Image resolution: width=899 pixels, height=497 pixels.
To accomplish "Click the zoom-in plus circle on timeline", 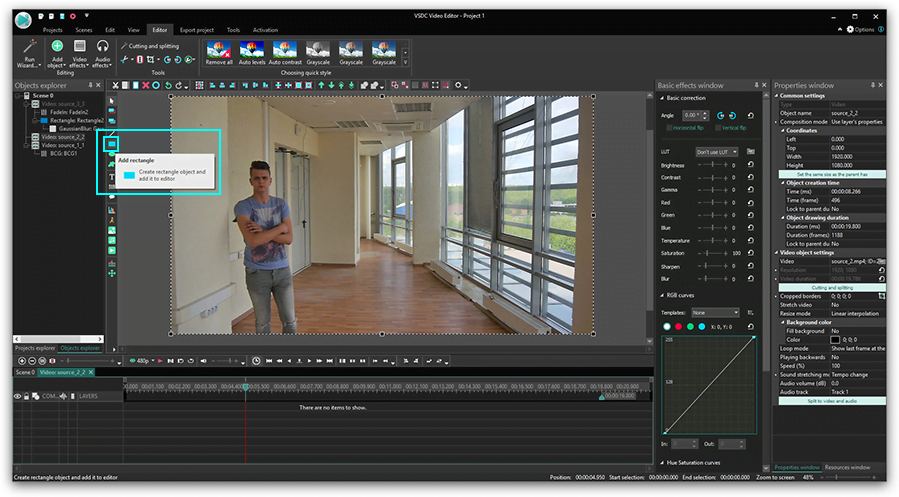I will click(22, 361).
